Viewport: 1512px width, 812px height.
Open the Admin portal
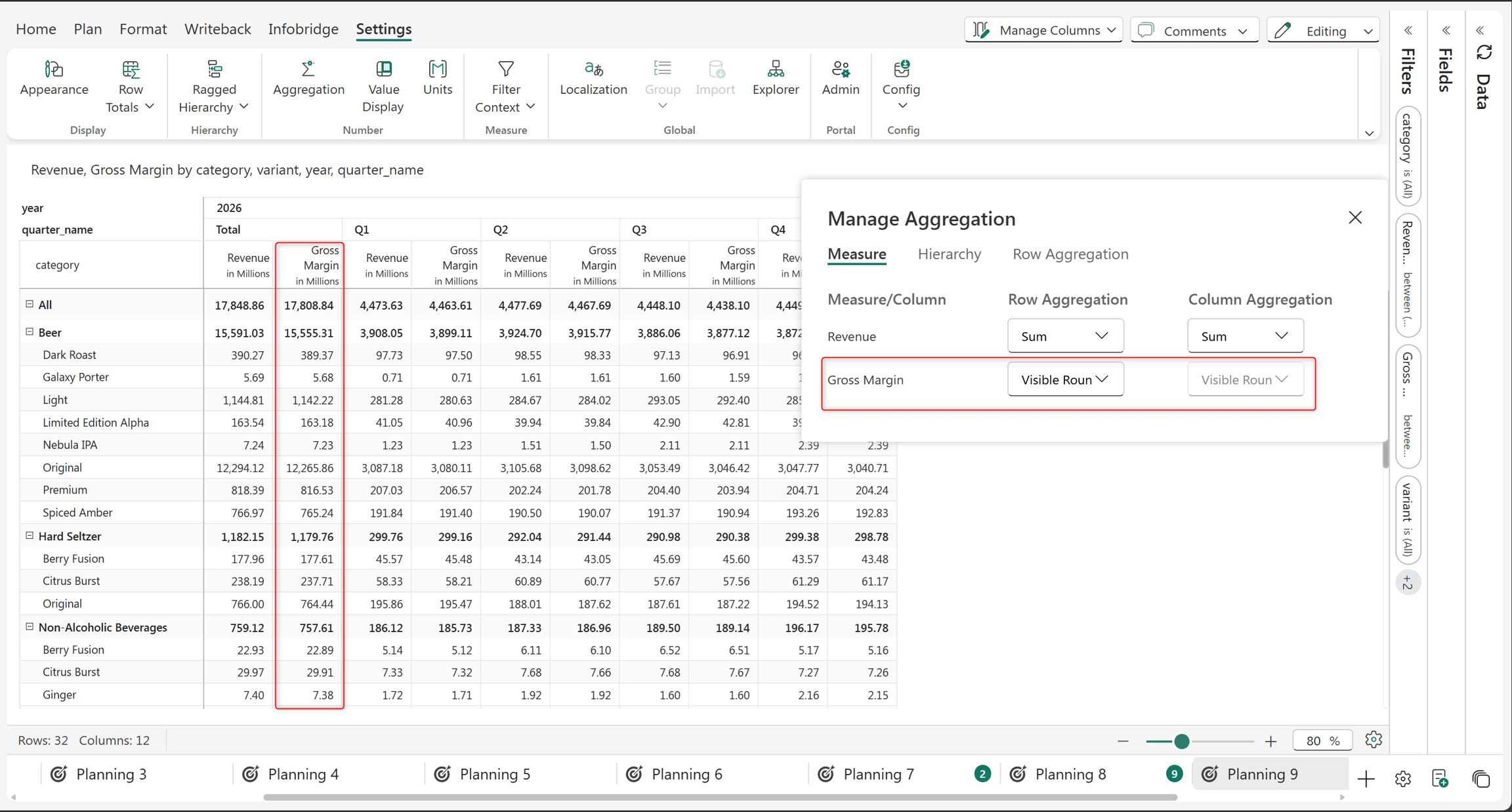pos(840,79)
